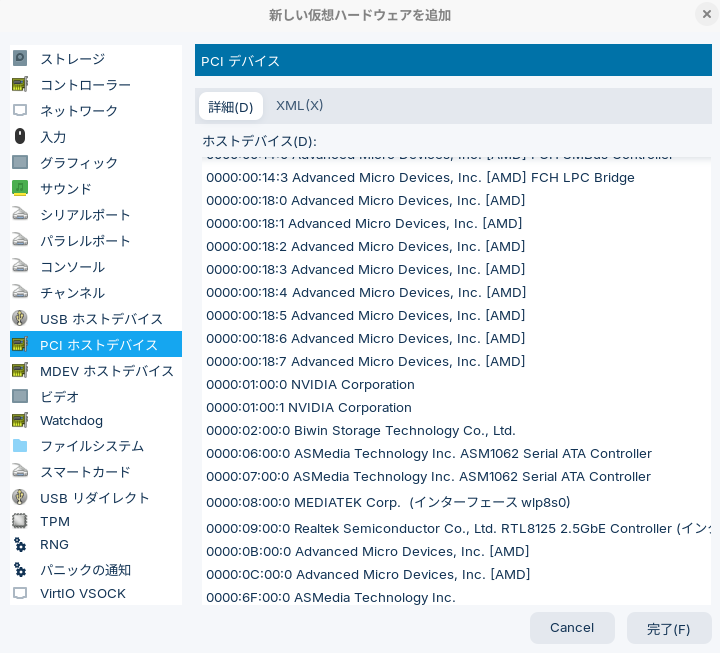
Task: Select 0000:01:00:0 NVIDIA Corporation device
Action: click(x=456, y=384)
